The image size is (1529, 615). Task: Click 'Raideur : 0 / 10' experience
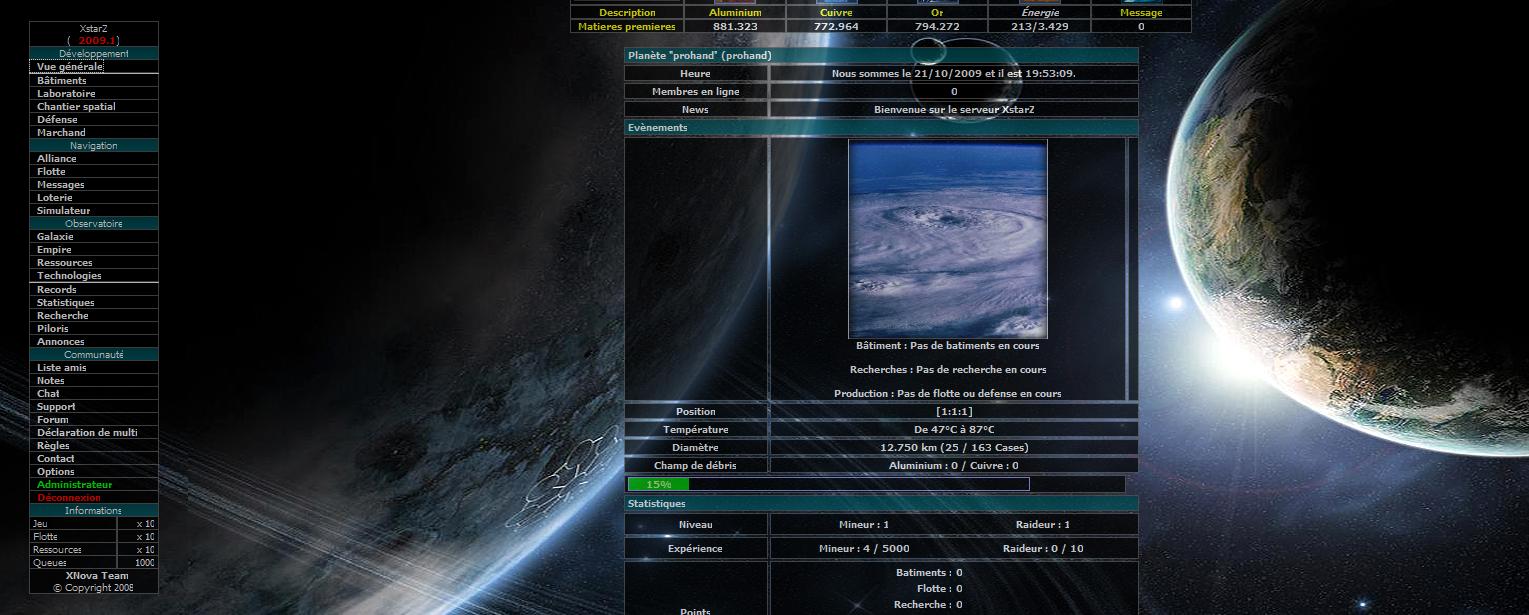1043,549
